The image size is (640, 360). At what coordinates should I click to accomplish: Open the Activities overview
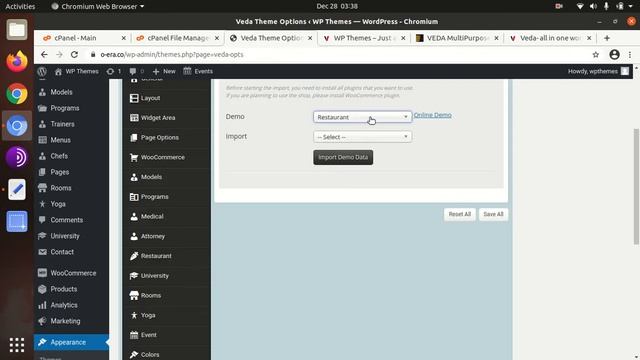click(x=20, y=6)
